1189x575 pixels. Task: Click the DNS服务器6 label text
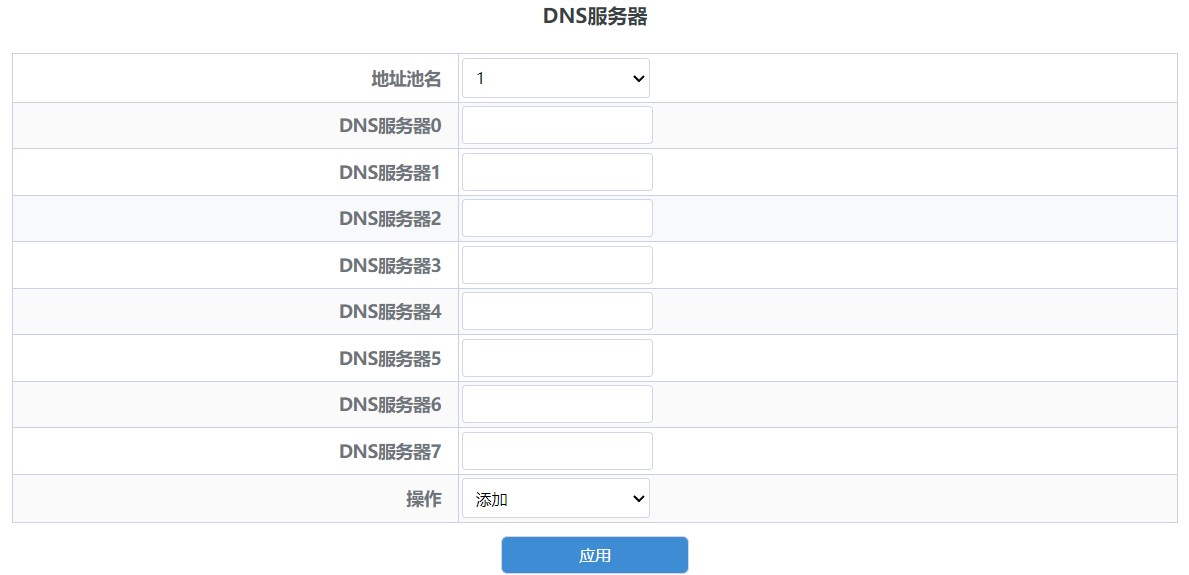click(390, 404)
